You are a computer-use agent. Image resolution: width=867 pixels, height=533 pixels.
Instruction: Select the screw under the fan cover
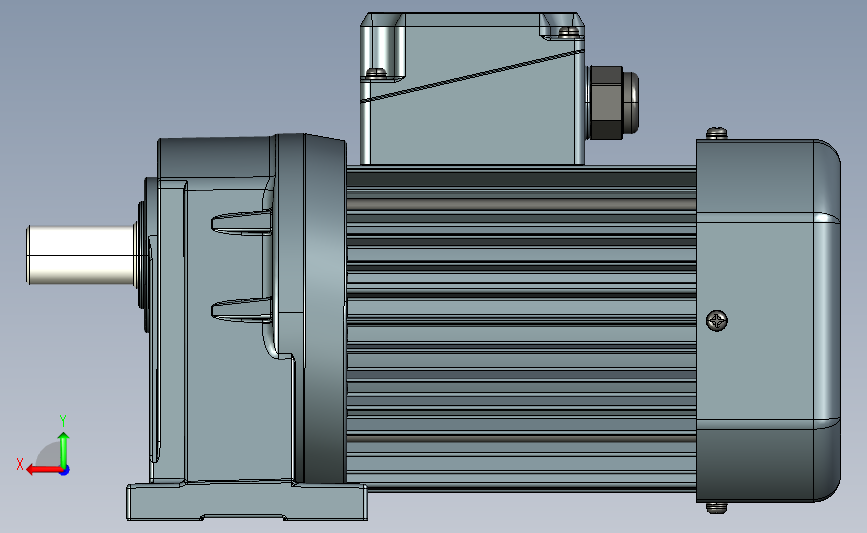pos(717,507)
